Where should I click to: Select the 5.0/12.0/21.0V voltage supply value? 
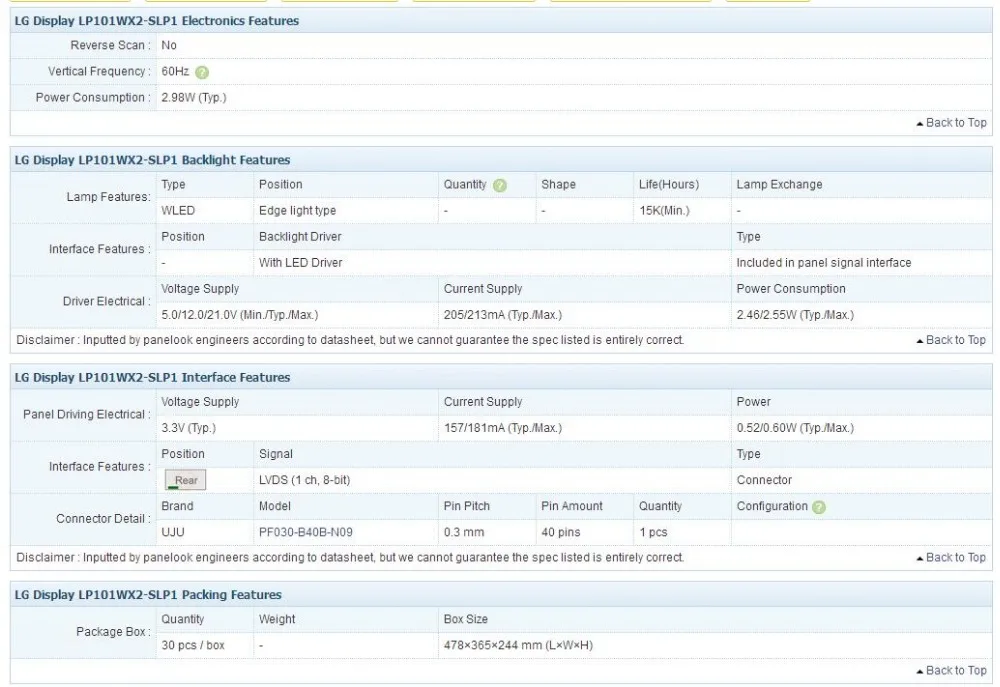click(x=239, y=315)
